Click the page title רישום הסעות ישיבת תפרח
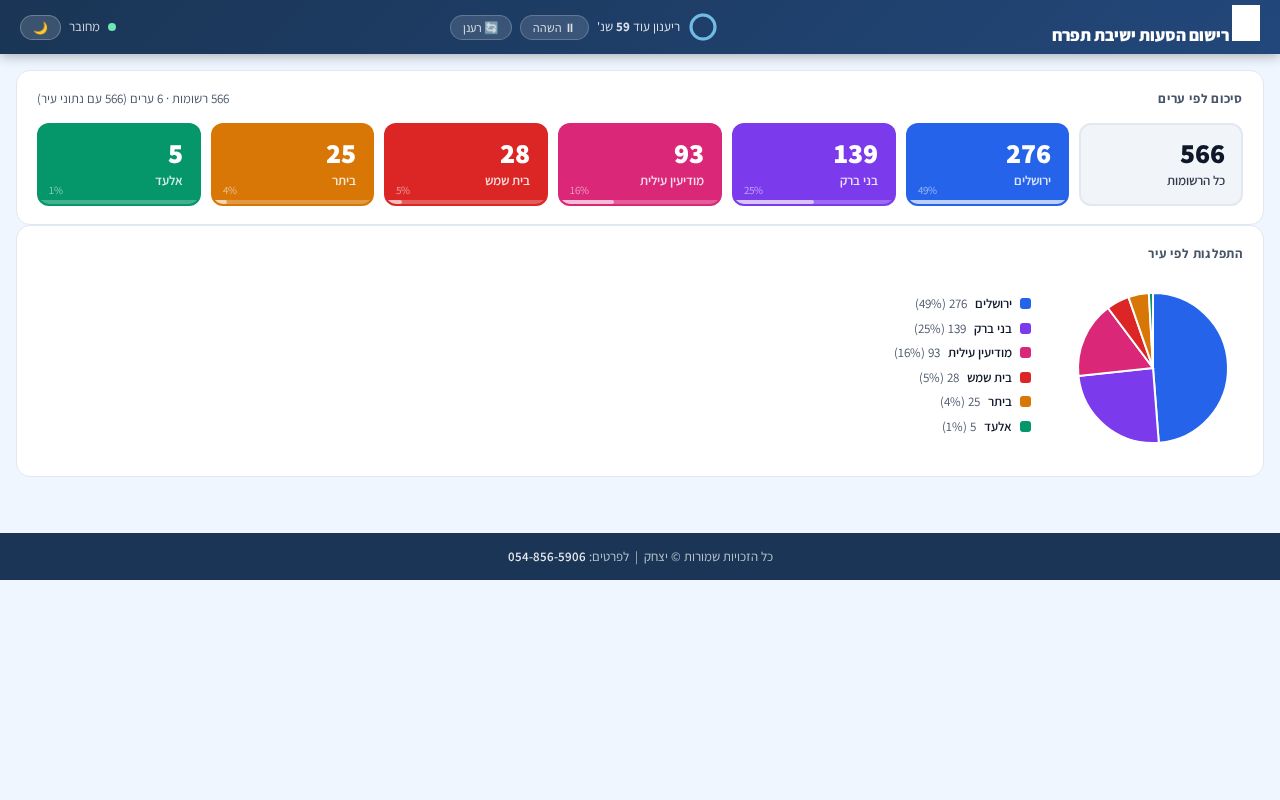 click(1140, 35)
